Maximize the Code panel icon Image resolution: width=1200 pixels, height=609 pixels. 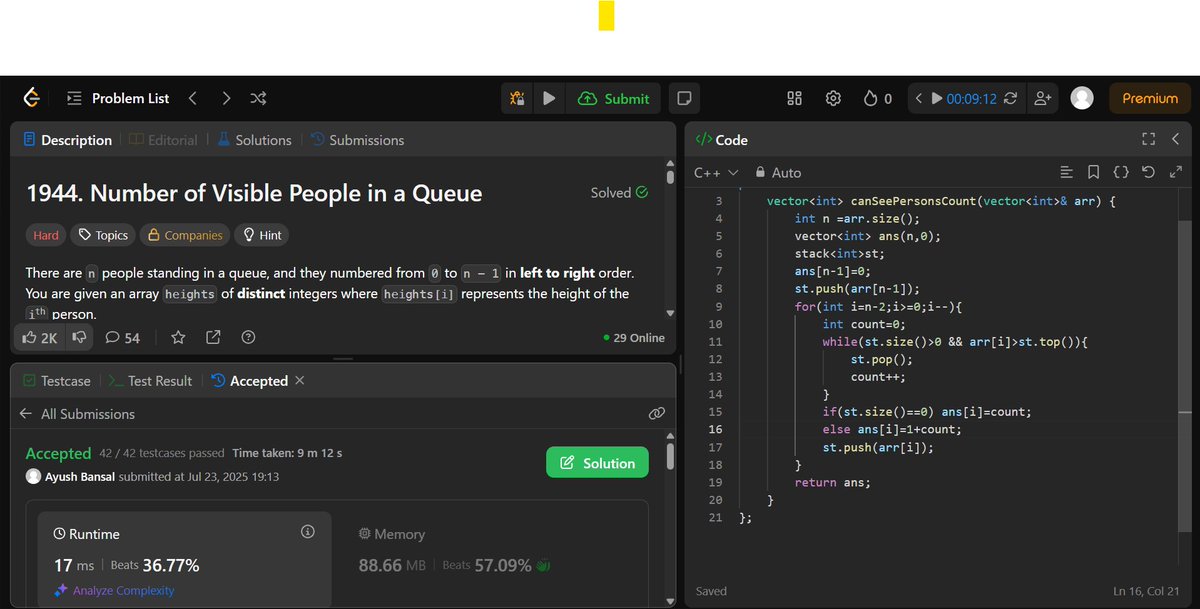point(1148,139)
